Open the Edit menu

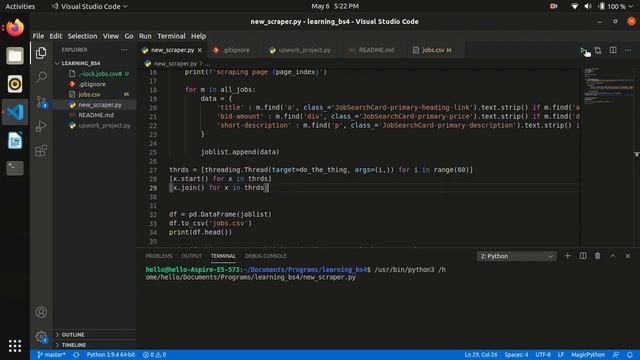point(56,36)
